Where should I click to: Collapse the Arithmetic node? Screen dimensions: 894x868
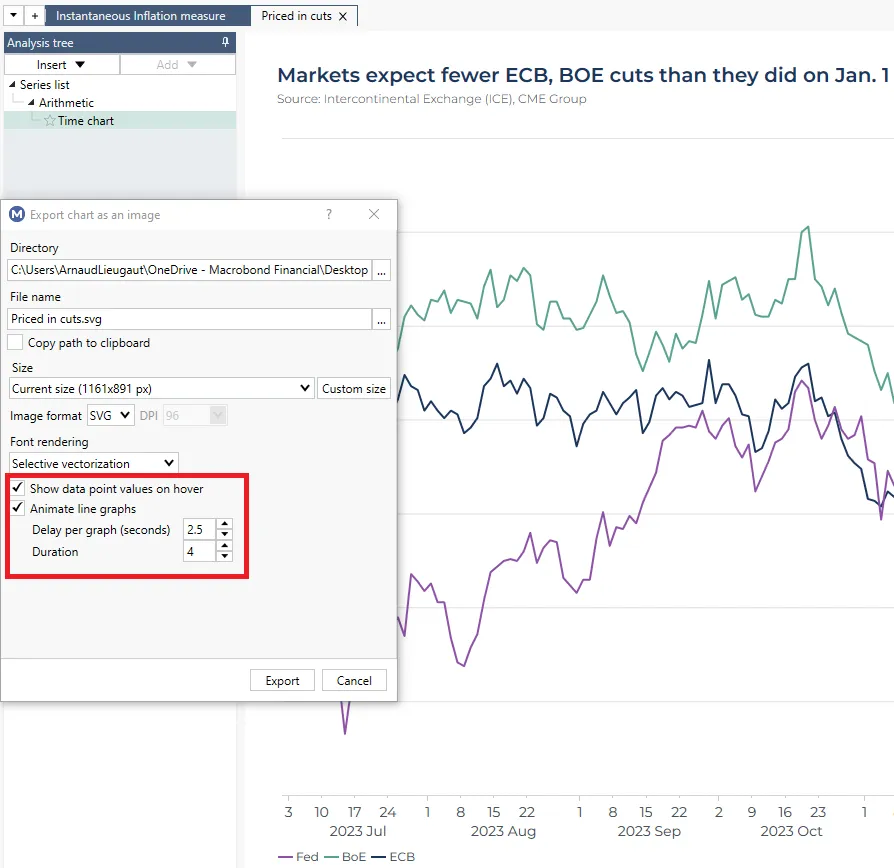[31, 103]
